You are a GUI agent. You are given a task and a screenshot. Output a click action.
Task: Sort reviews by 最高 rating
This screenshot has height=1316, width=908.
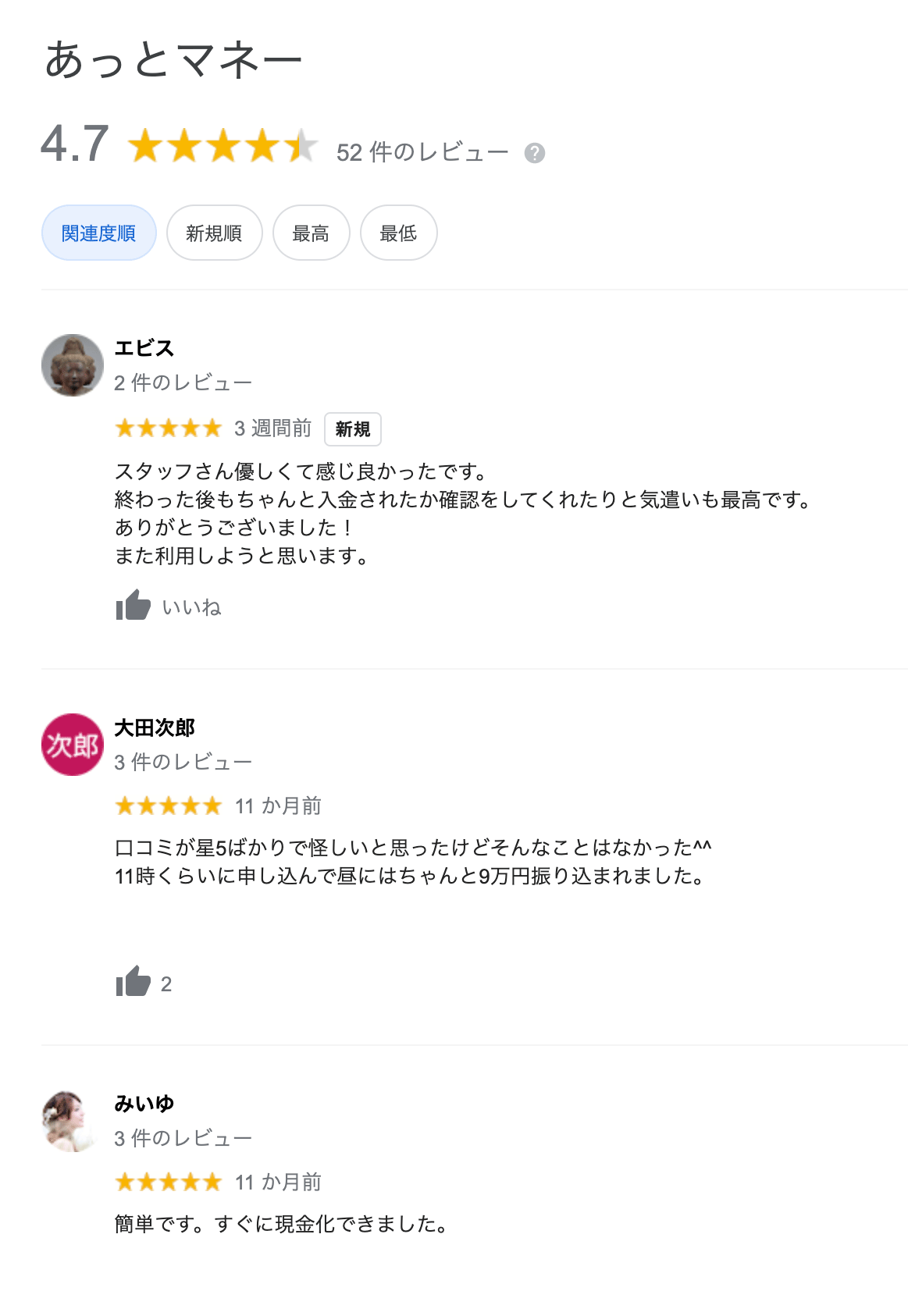pos(311,233)
